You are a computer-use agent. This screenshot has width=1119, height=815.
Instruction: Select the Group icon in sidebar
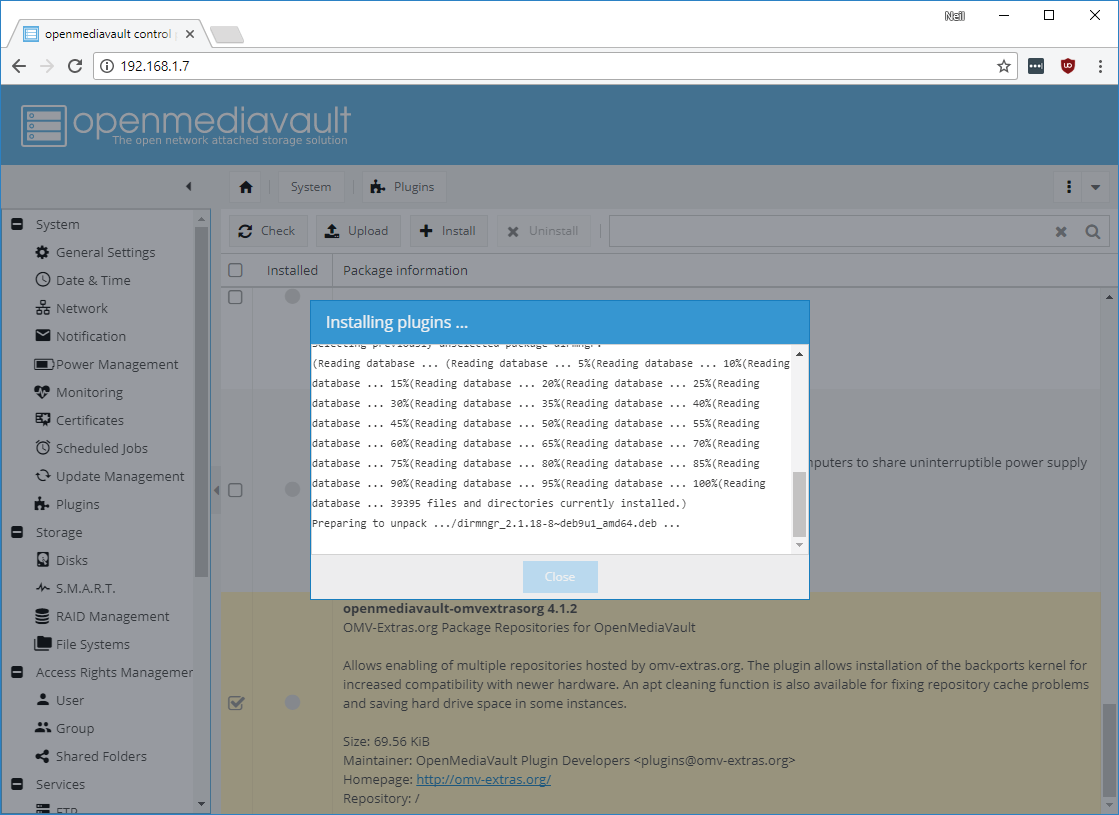click(x=42, y=727)
